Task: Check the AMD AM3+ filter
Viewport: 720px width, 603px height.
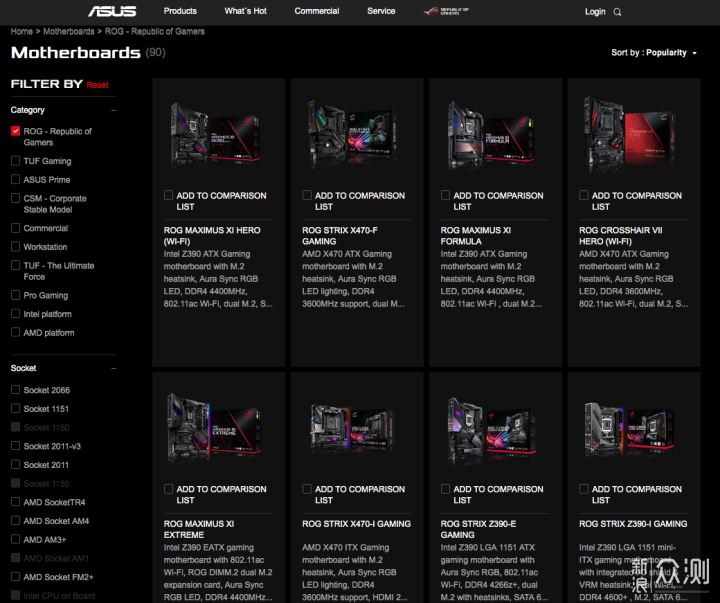Action: point(16,539)
